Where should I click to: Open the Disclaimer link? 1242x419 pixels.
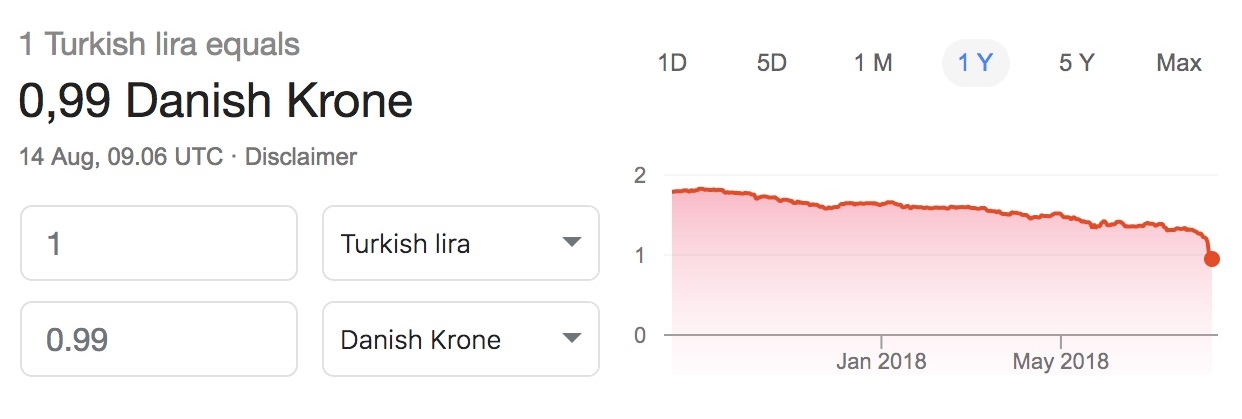point(301,157)
